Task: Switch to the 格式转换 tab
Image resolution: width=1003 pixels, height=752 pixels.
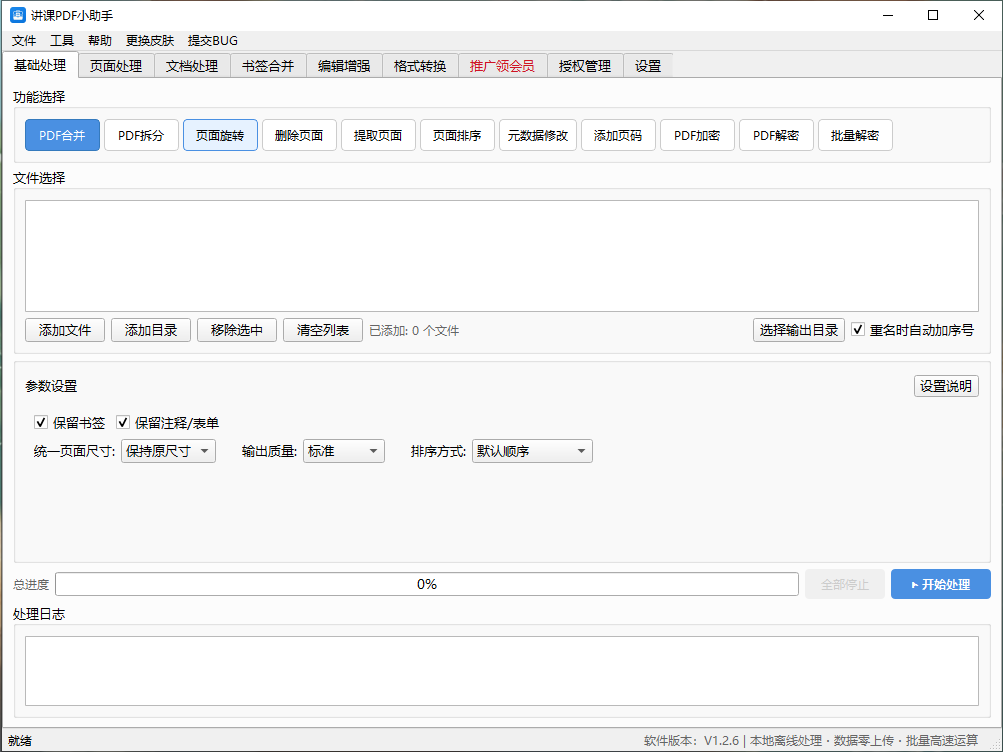Action: (420, 67)
